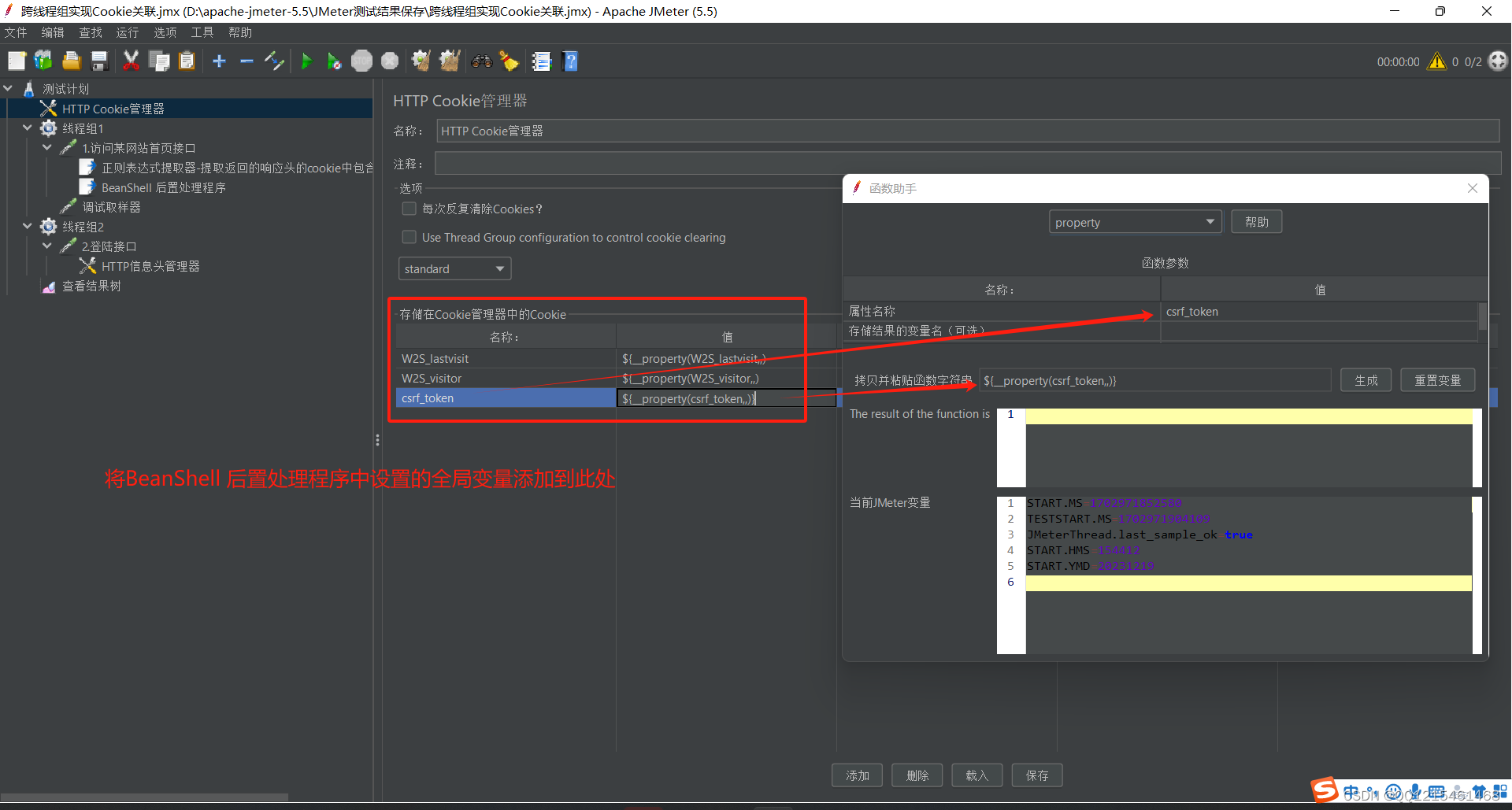Image resolution: width=1512 pixels, height=810 pixels.
Task: Collapse the 测试计划 tree node
Action: 8,89
